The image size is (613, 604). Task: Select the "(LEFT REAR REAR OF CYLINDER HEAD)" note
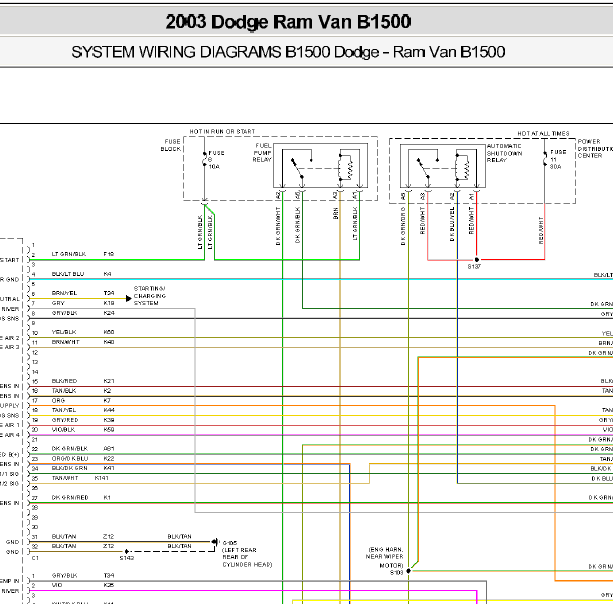pos(247,557)
